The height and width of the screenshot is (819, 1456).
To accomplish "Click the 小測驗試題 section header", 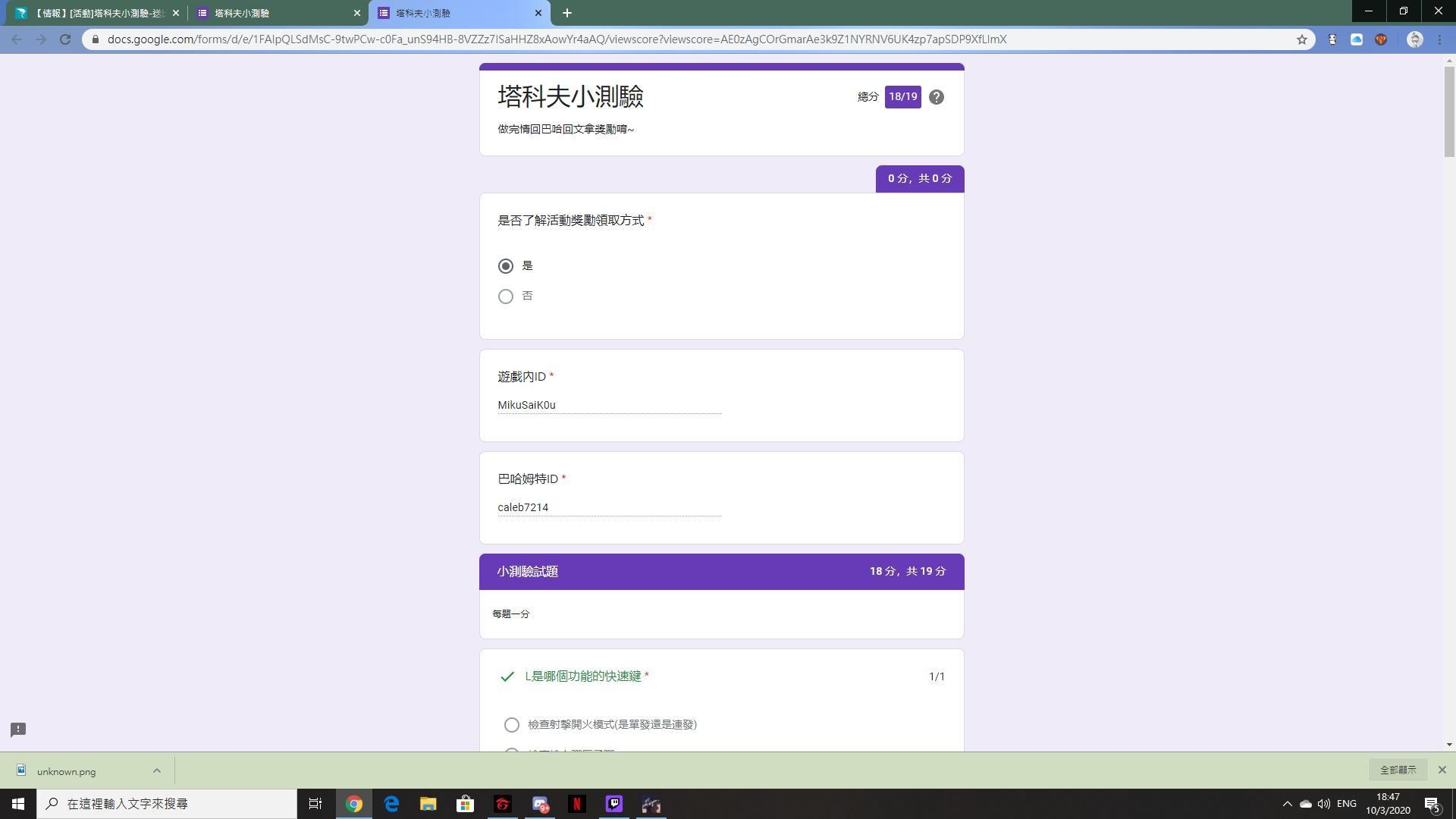I will [x=722, y=572].
